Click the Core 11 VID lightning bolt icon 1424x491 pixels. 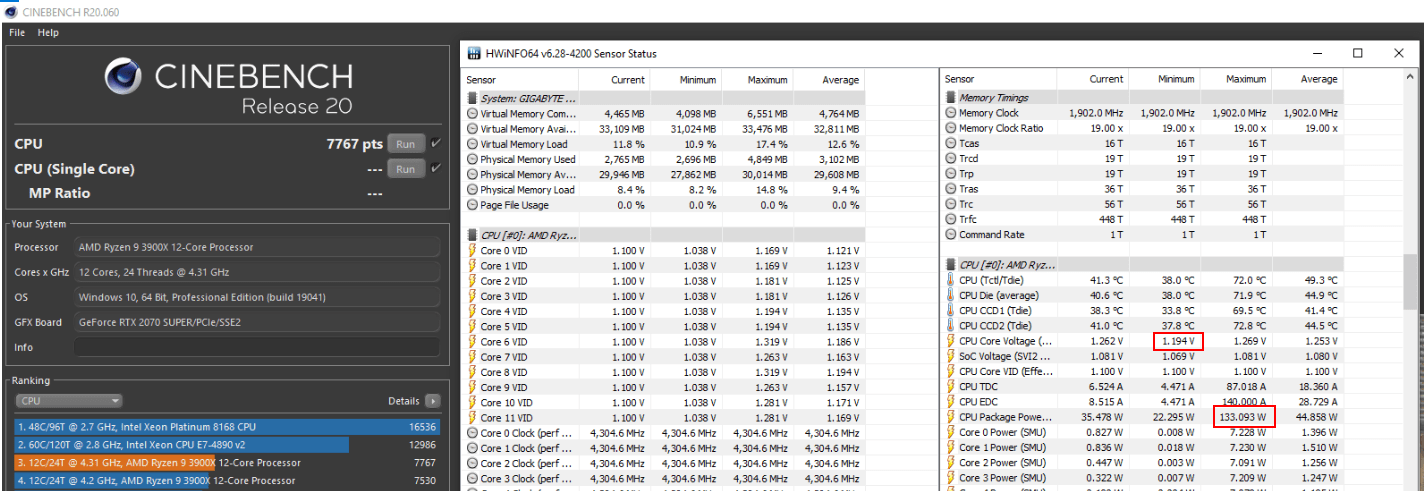pyautogui.click(x=473, y=418)
